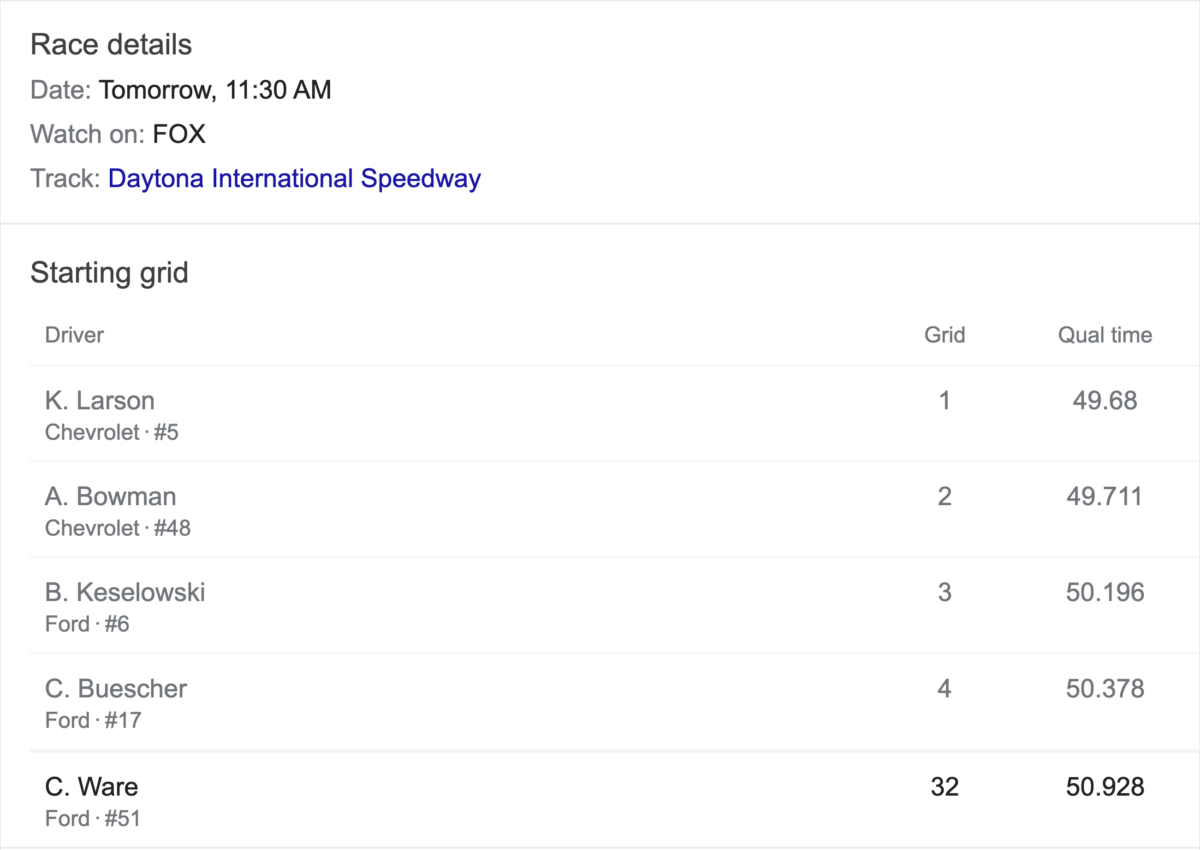Select the A. Bowman driver row
Viewport: 1200px width, 850px height.
(614, 510)
